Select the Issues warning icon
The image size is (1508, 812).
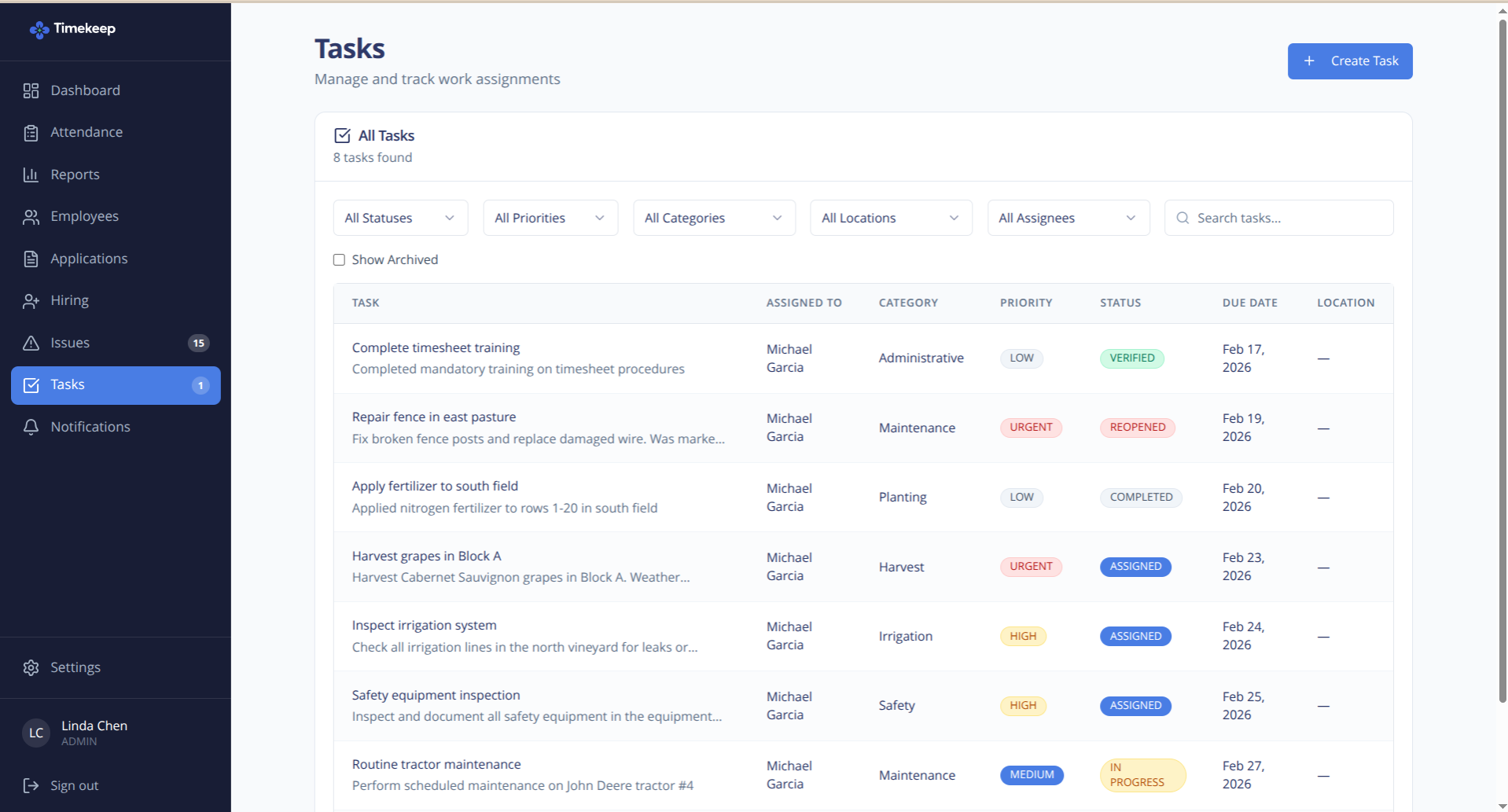31,343
